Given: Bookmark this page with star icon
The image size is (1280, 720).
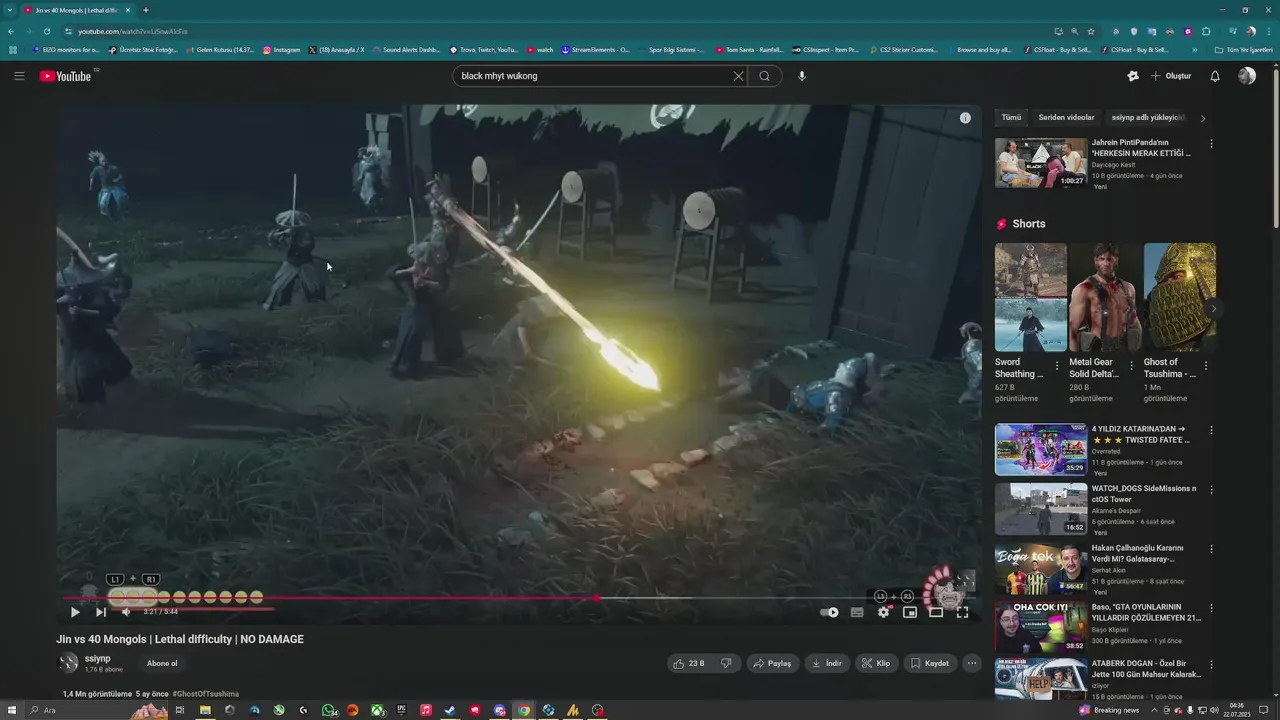Looking at the screenshot, I should pyautogui.click(x=1091, y=31).
